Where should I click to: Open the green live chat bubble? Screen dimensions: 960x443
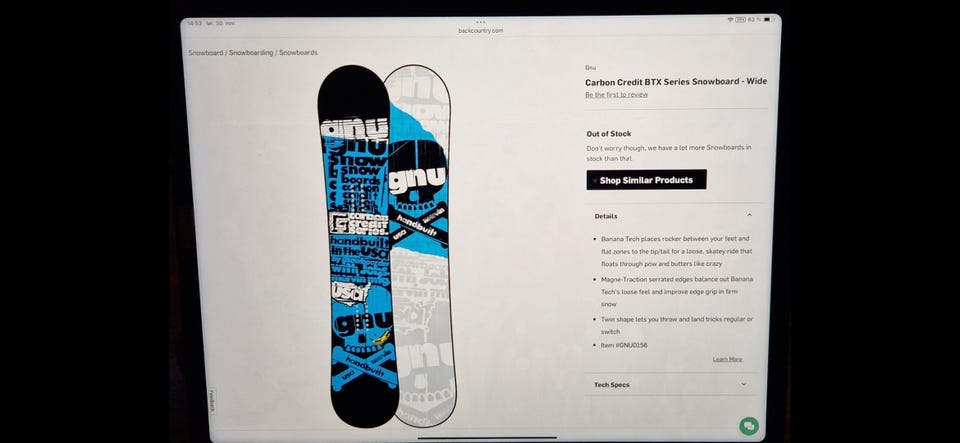point(748,426)
